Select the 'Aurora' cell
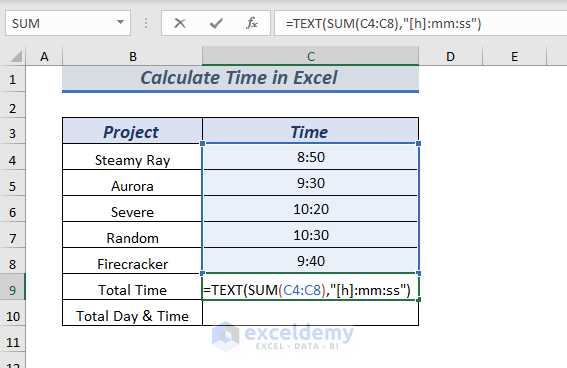This screenshot has height=368, width=567. (x=132, y=183)
